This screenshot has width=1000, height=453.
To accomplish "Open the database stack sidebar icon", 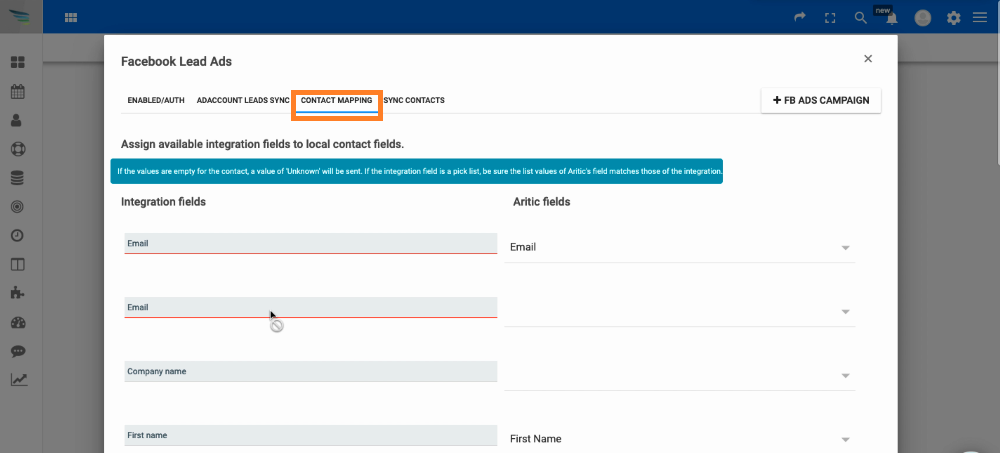I will click(x=18, y=178).
